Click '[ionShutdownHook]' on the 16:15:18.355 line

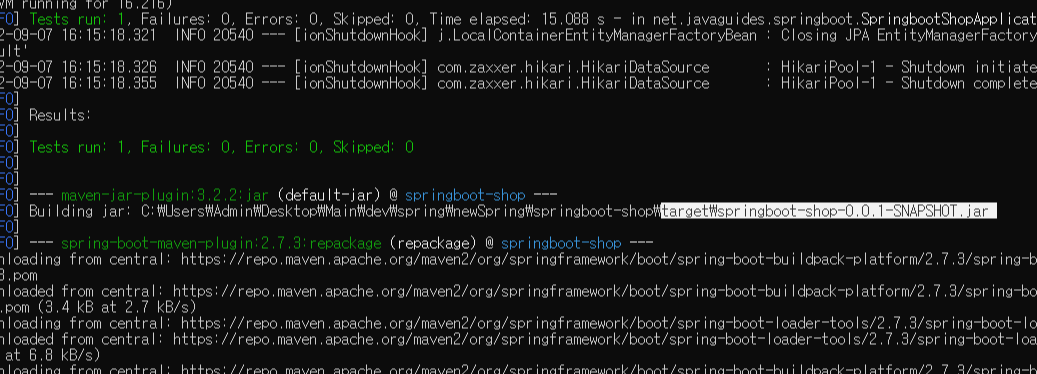(361, 83)
